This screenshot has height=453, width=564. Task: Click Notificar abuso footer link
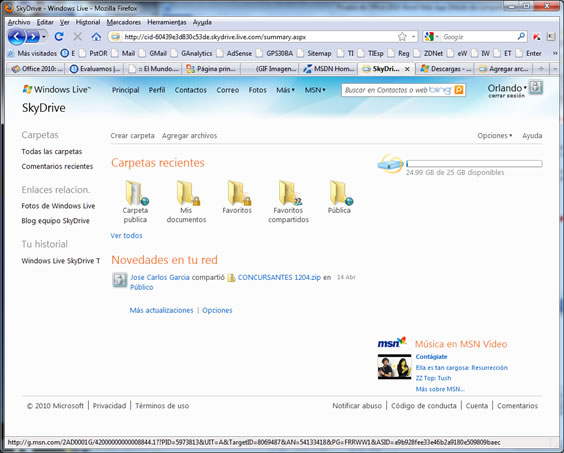(x=357, y=406)
